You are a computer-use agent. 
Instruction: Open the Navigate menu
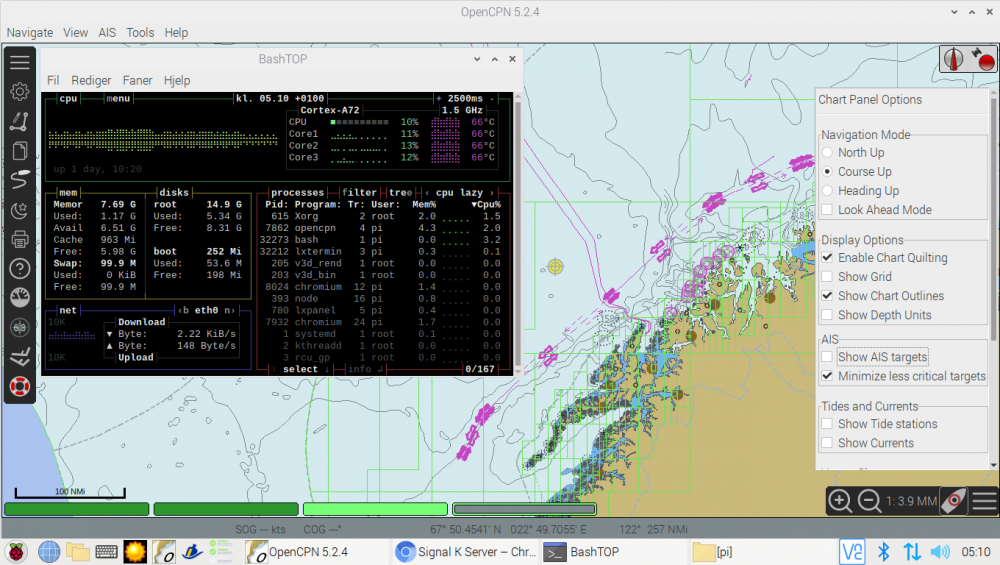30,33
